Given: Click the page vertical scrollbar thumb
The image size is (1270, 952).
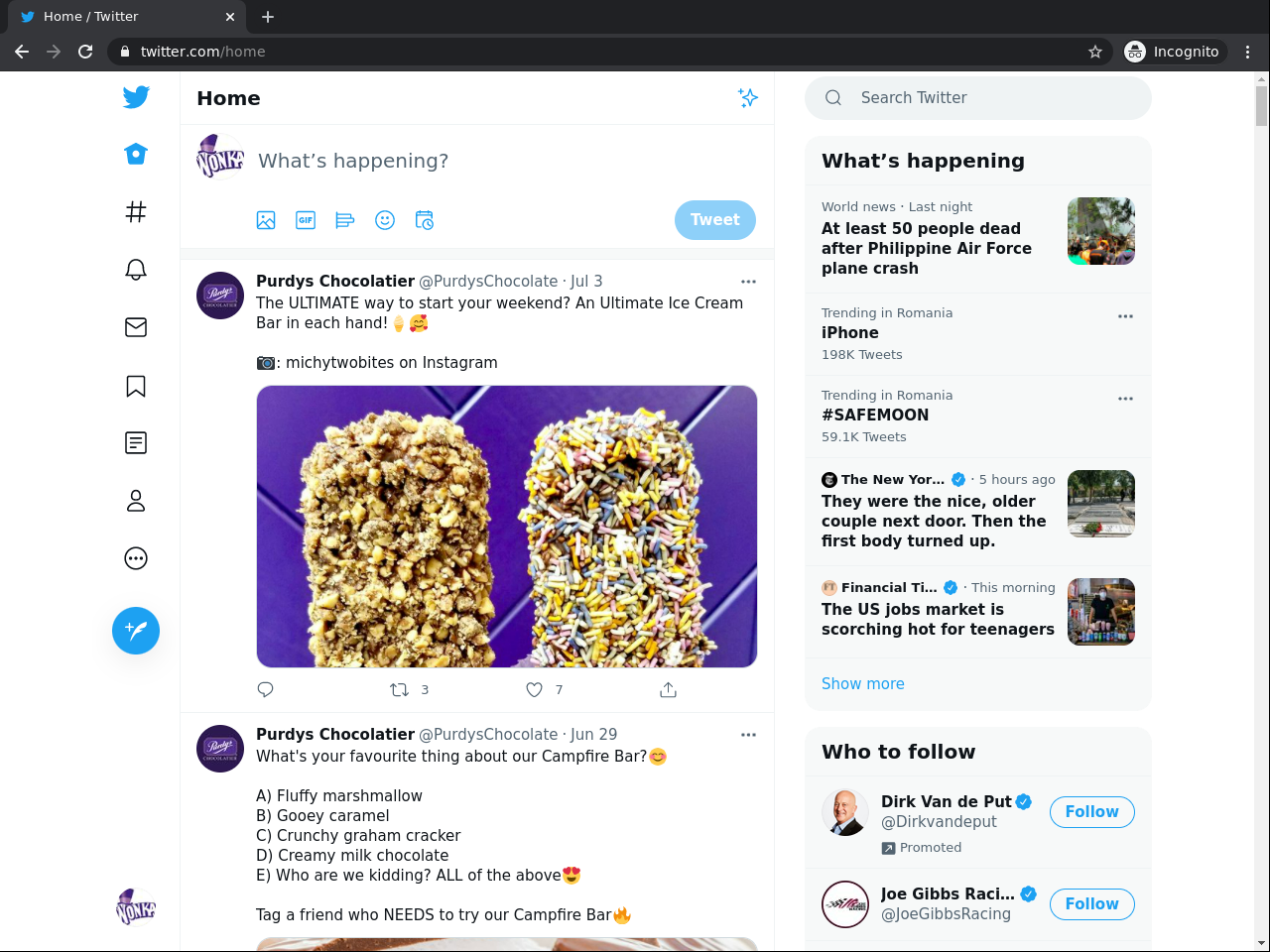Looking at the screenshot, I should pos(1262,106).
